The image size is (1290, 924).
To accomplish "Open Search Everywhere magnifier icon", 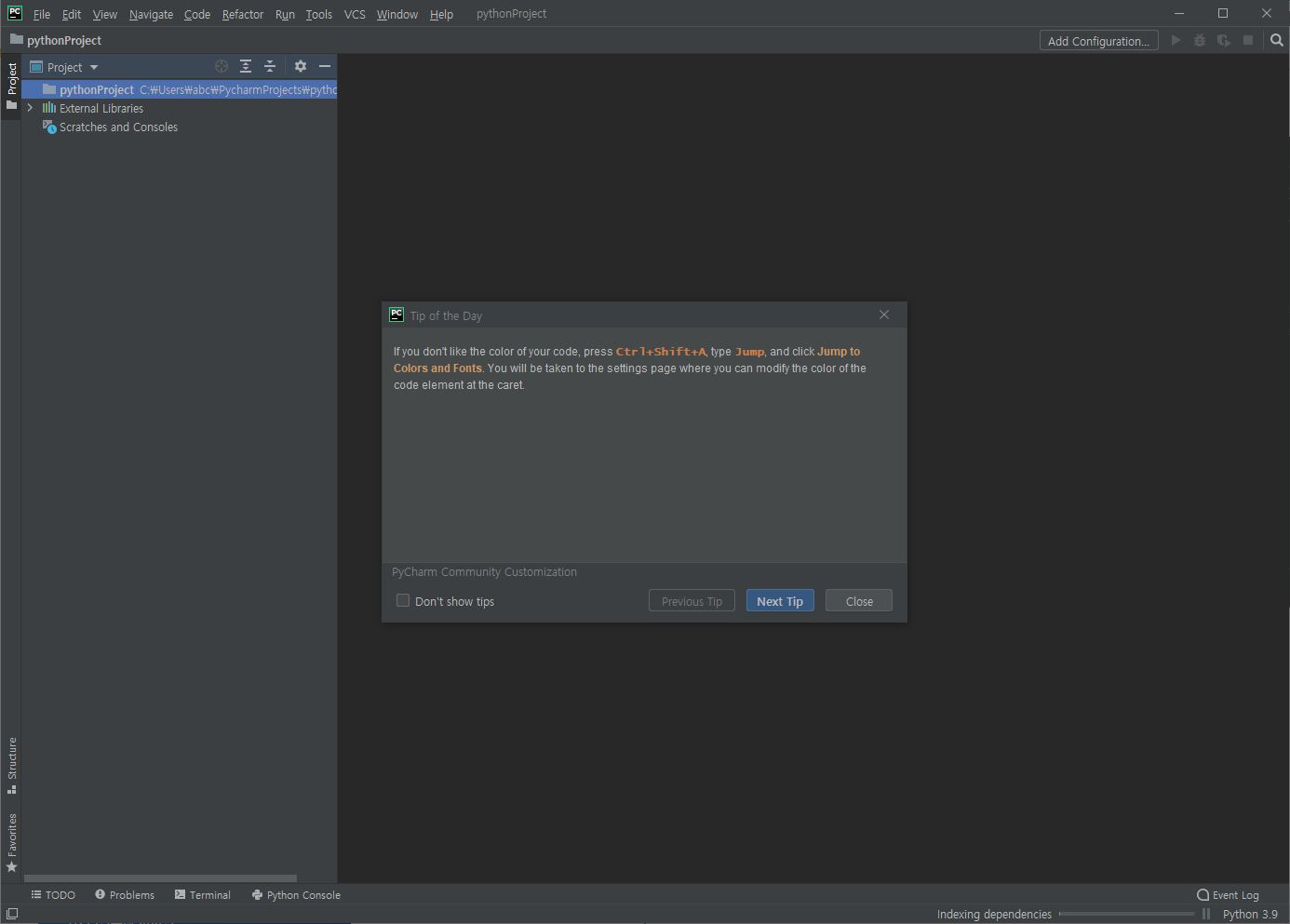I will pyautogui.click(x=1277, y=40).
